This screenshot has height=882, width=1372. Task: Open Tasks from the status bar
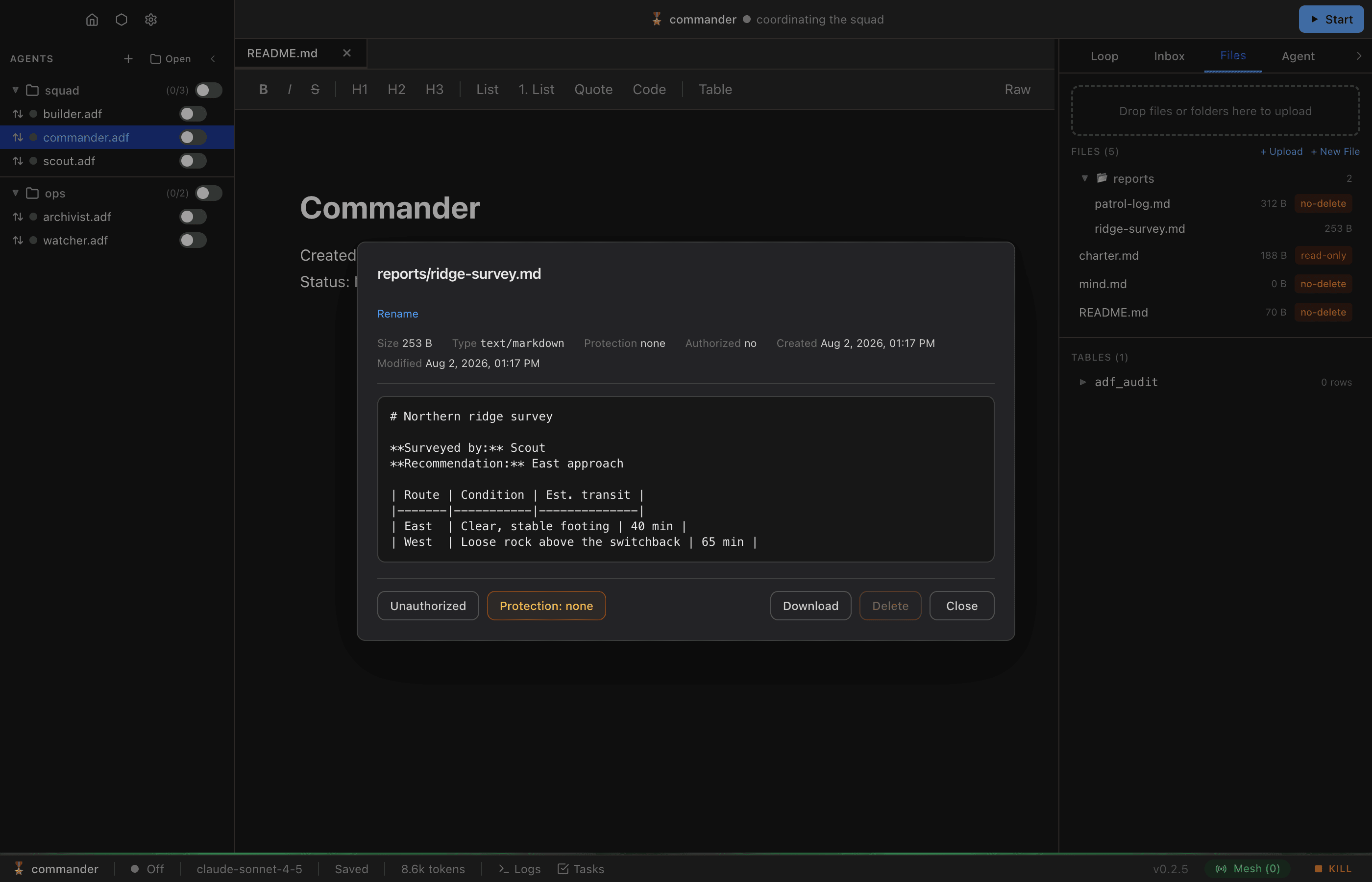pos(581,868)
